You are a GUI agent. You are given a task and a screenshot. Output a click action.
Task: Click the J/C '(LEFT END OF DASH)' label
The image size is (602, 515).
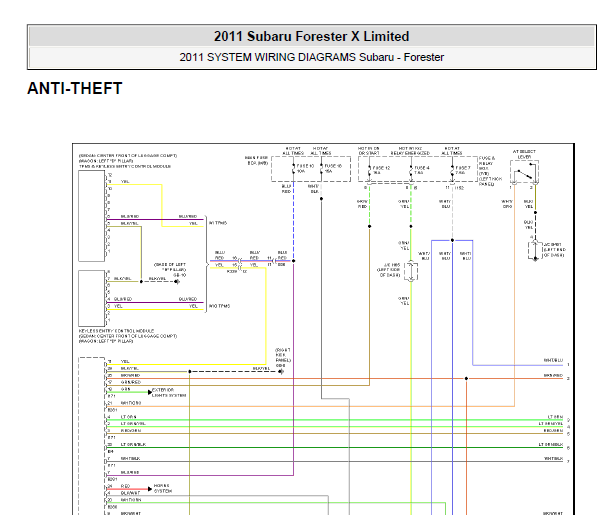(x=554, y=250)
